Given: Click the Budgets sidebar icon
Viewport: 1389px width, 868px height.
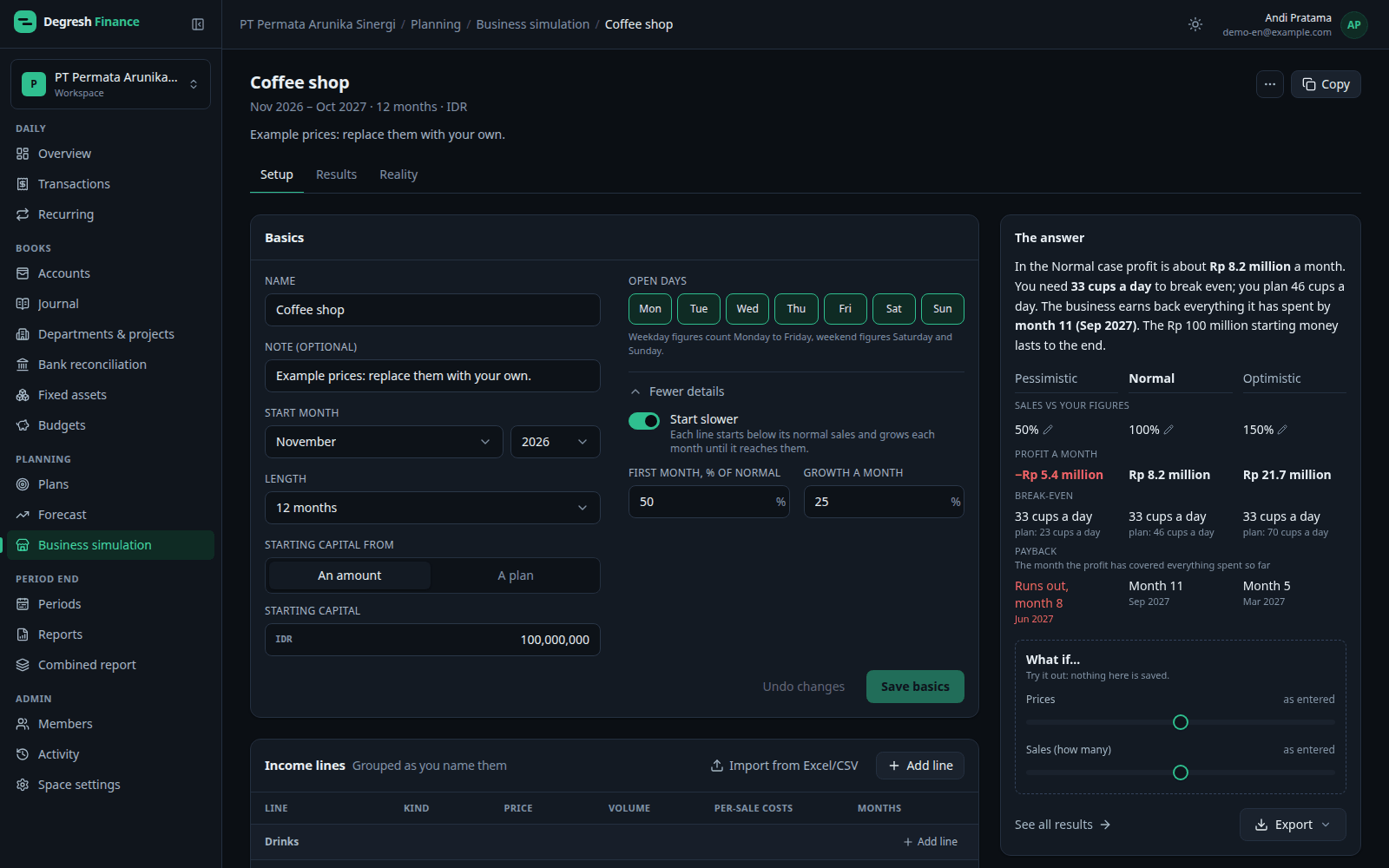Looking at the screenshot, I should pyautogui.click(x=23, y=425).
